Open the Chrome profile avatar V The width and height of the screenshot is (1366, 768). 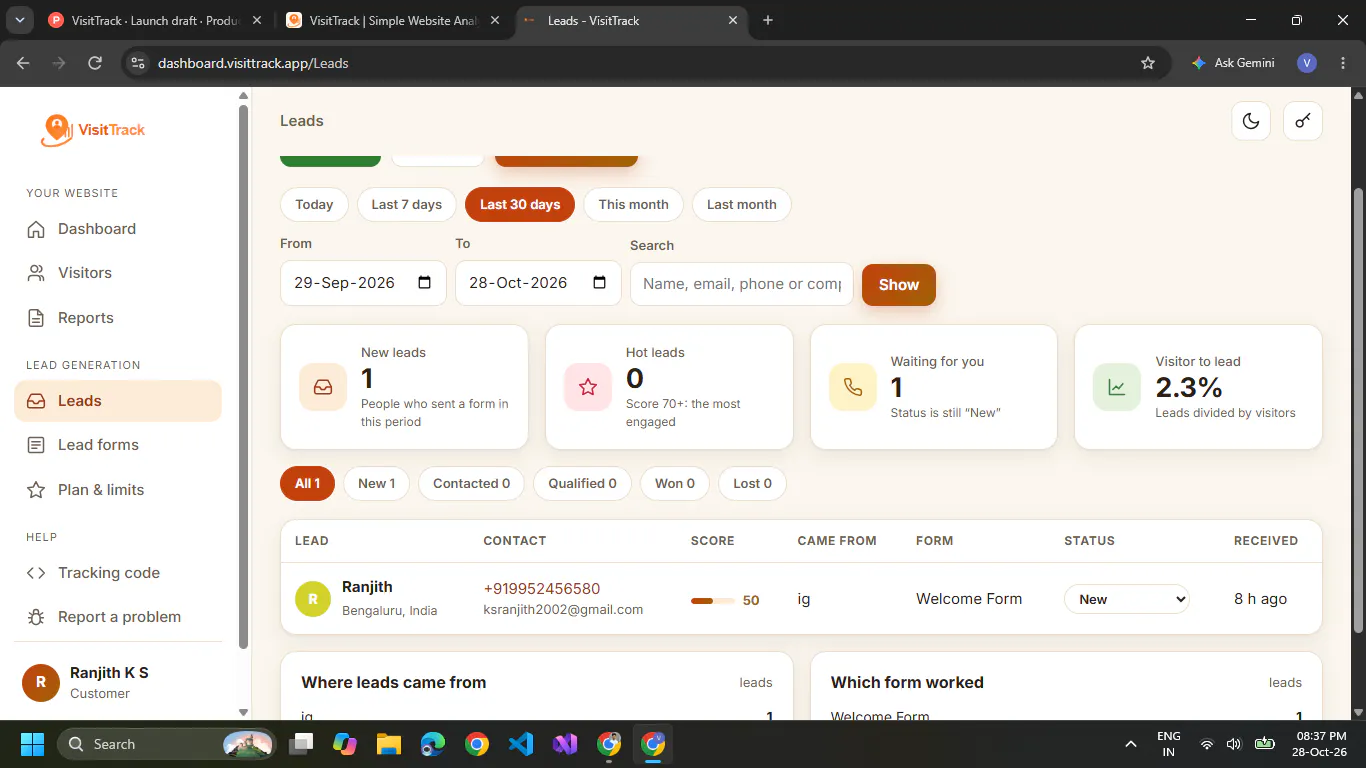[x=1307, y=63]
